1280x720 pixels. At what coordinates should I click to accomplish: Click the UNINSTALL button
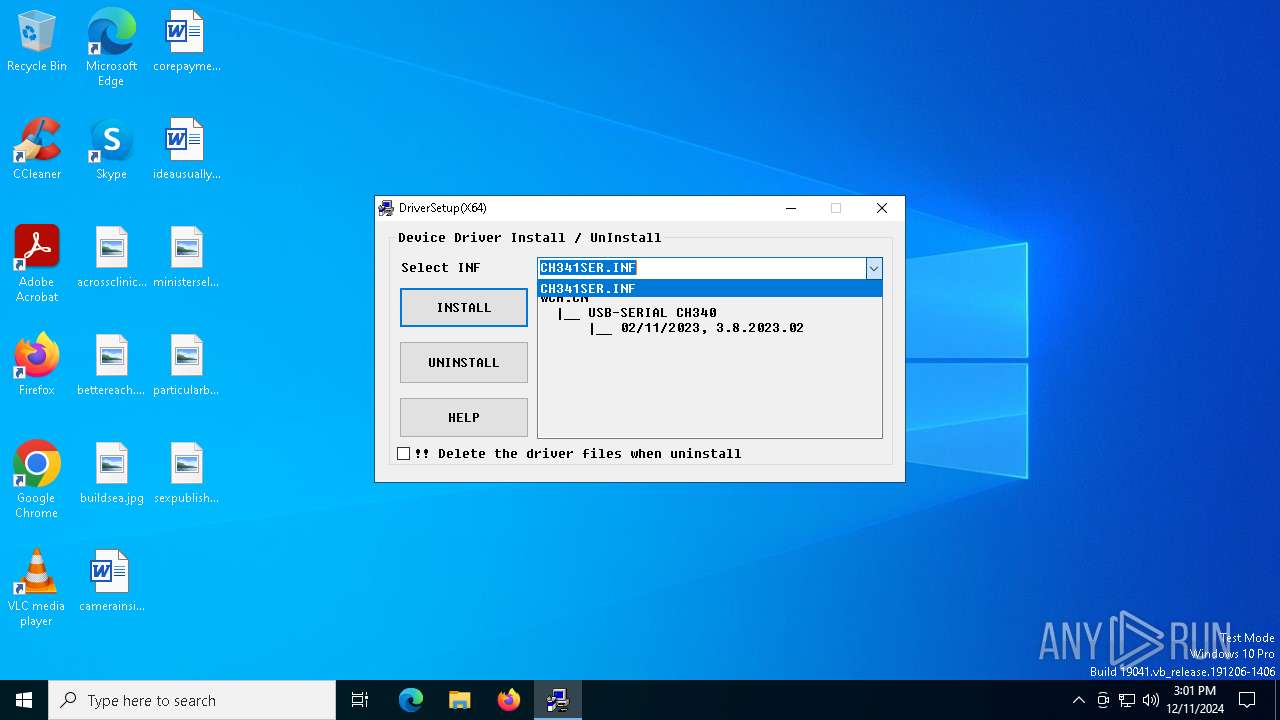click(464, 363)
